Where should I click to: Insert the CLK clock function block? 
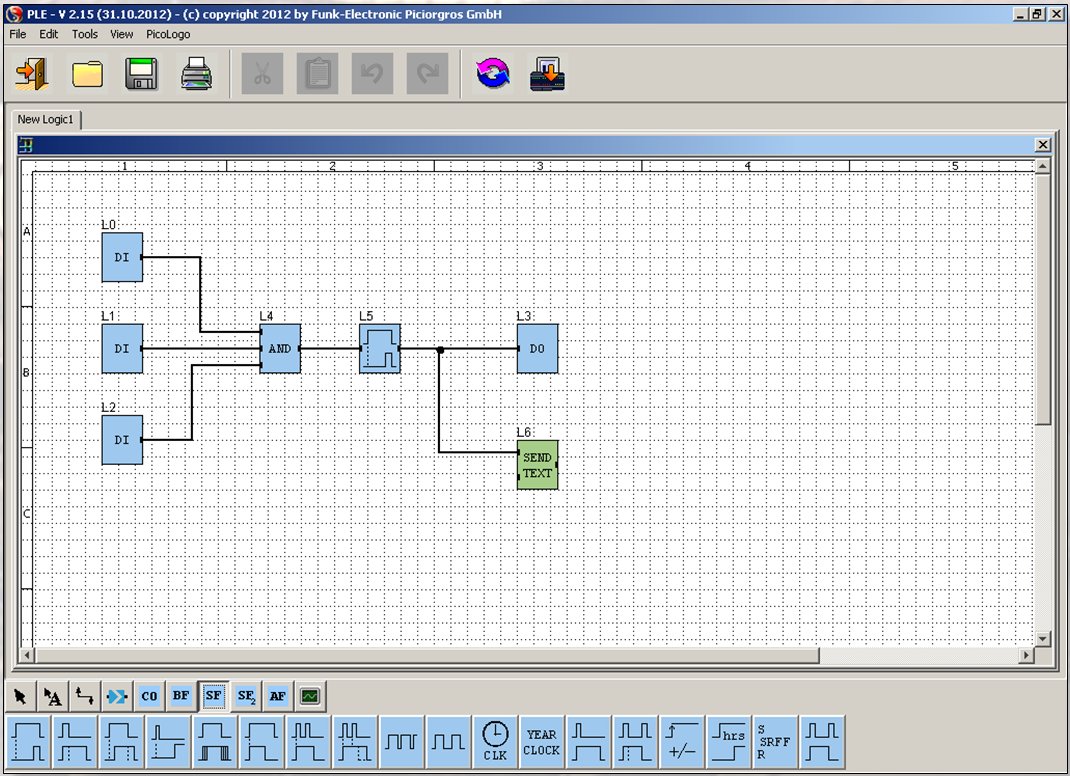(495, 742)
